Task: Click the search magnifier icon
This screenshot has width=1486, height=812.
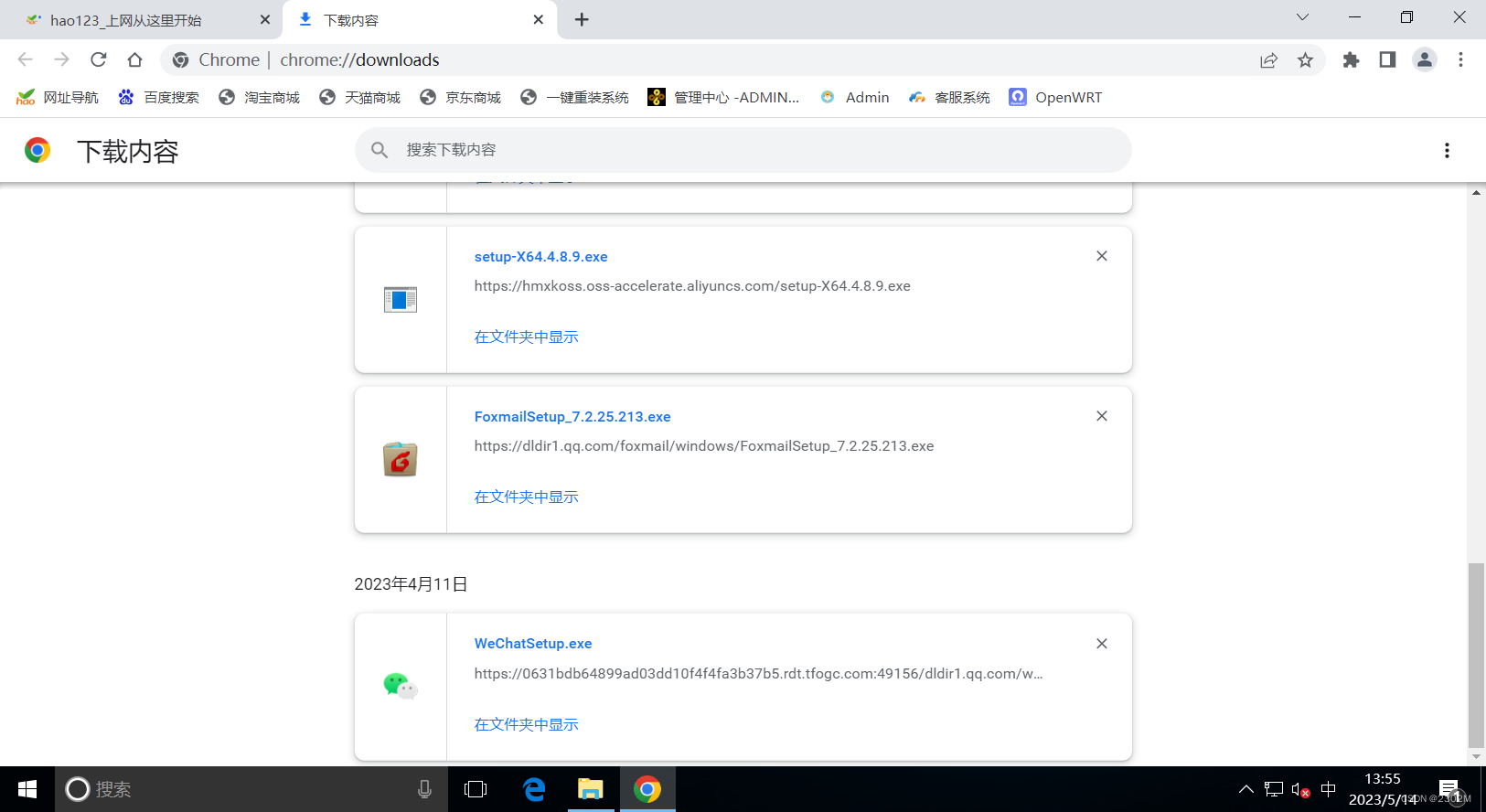Action: pos(380,150)
